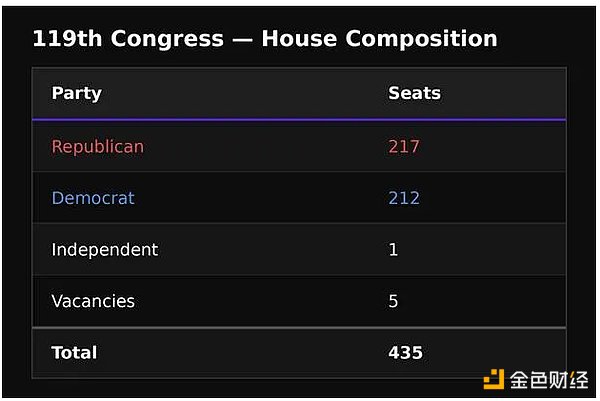Image resolution: width=600 pixels, height=401 pixels.
Task: Click the Vacancies count 5
Action: (393, 301)
